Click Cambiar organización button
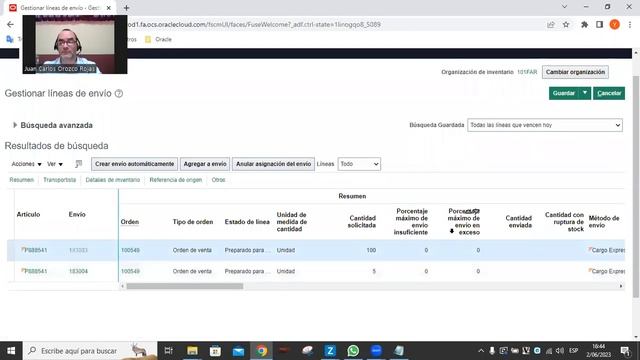 coord(575,72)
